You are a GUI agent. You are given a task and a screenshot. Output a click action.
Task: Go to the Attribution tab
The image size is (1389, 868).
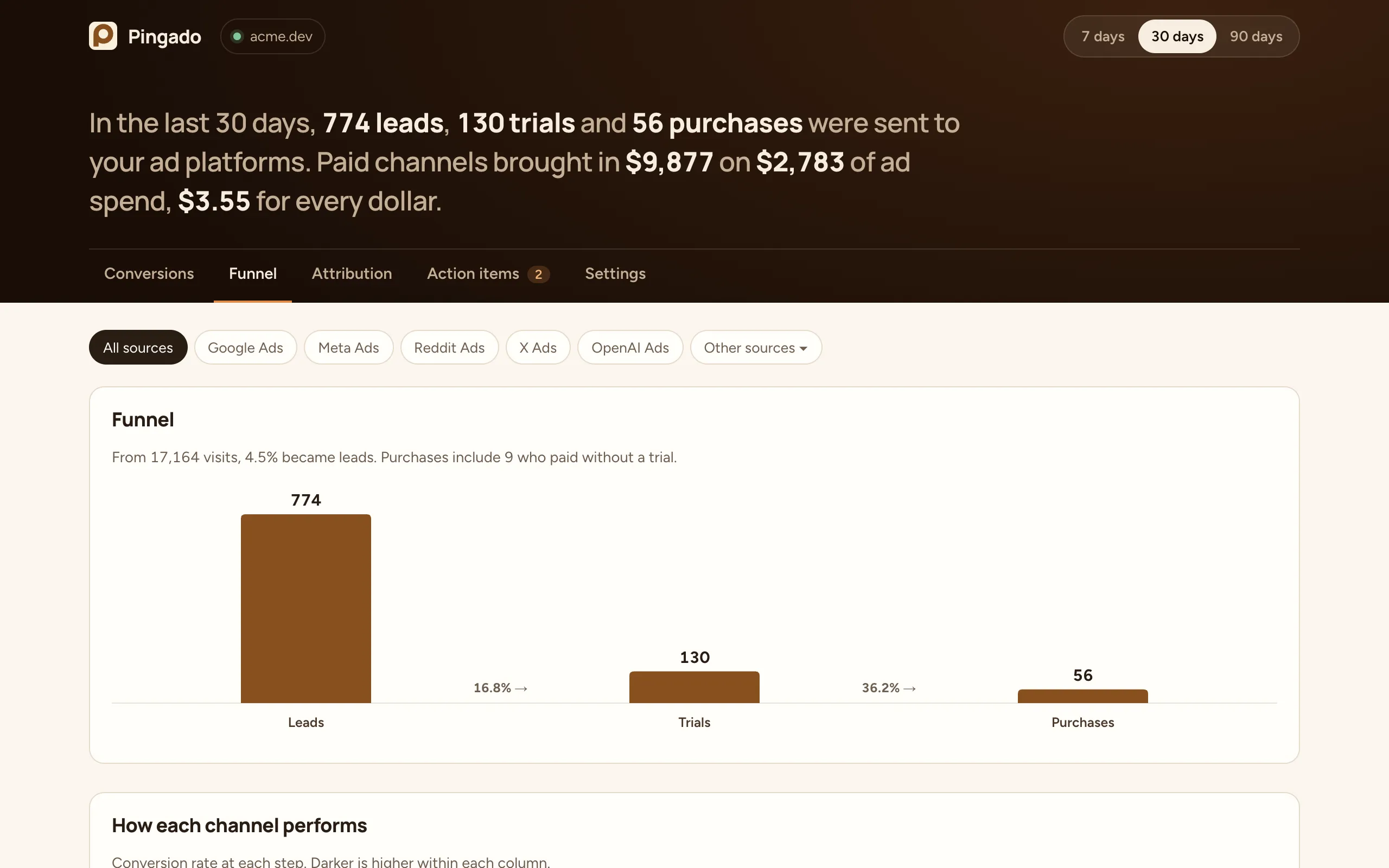352,274
